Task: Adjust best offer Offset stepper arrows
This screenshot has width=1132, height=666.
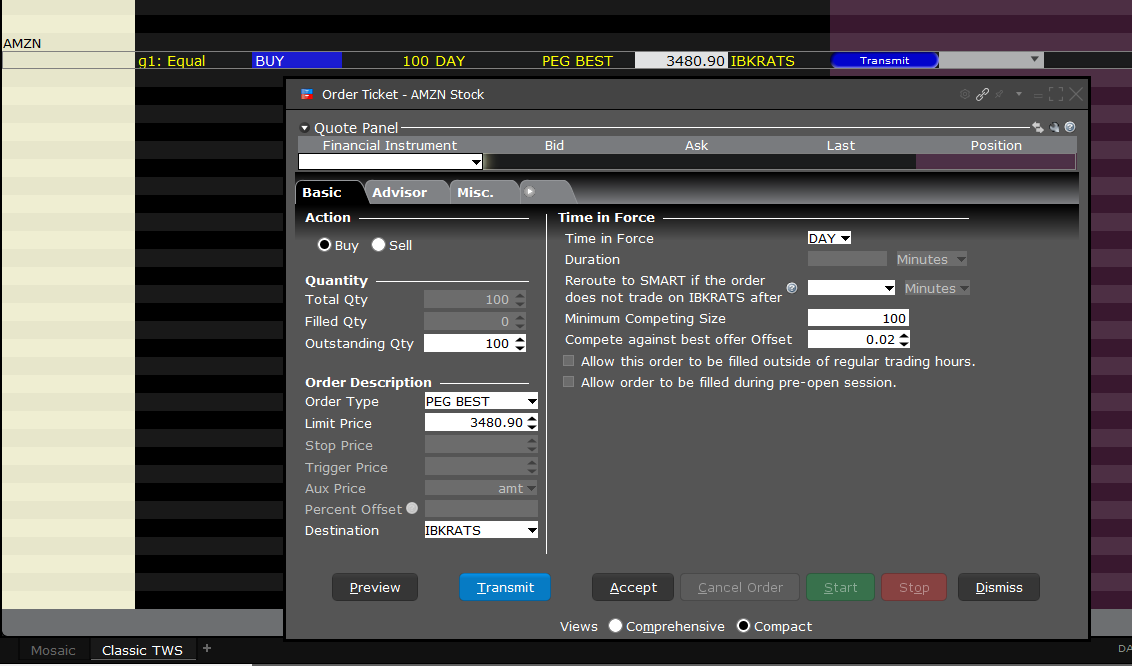Action: tap(904, 339)
